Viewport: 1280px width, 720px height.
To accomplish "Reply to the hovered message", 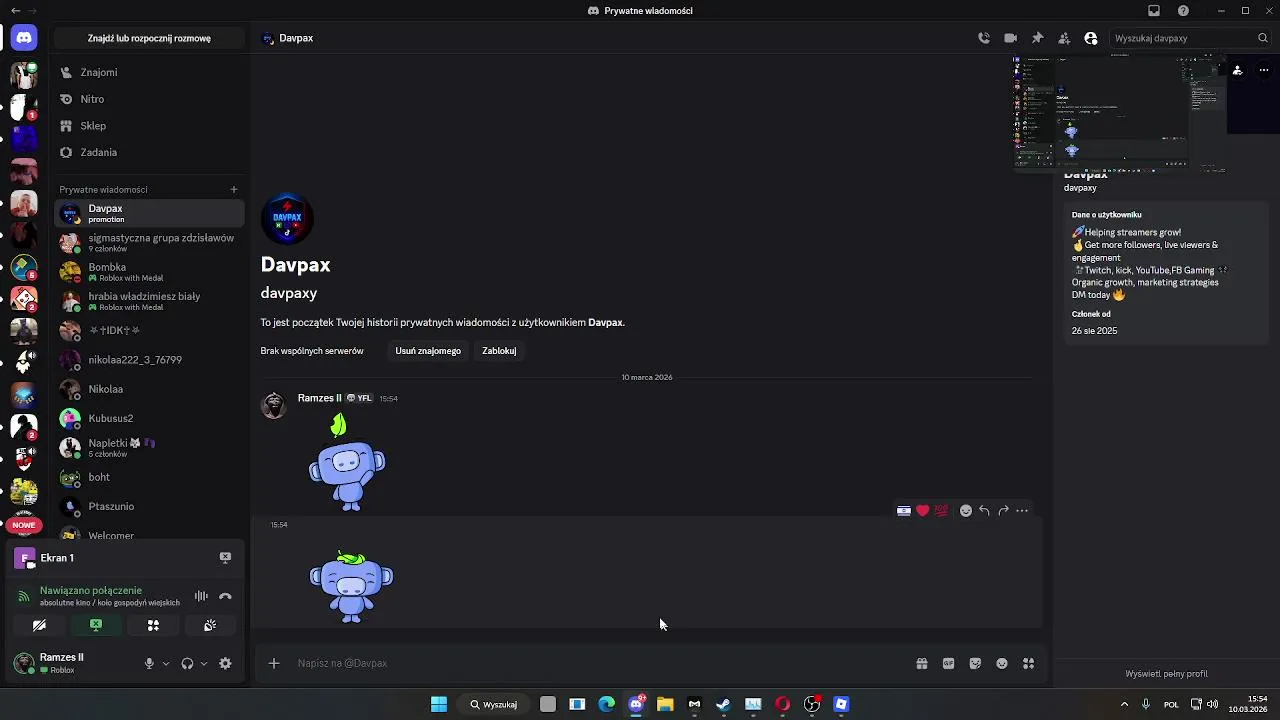I will point(984,510).
